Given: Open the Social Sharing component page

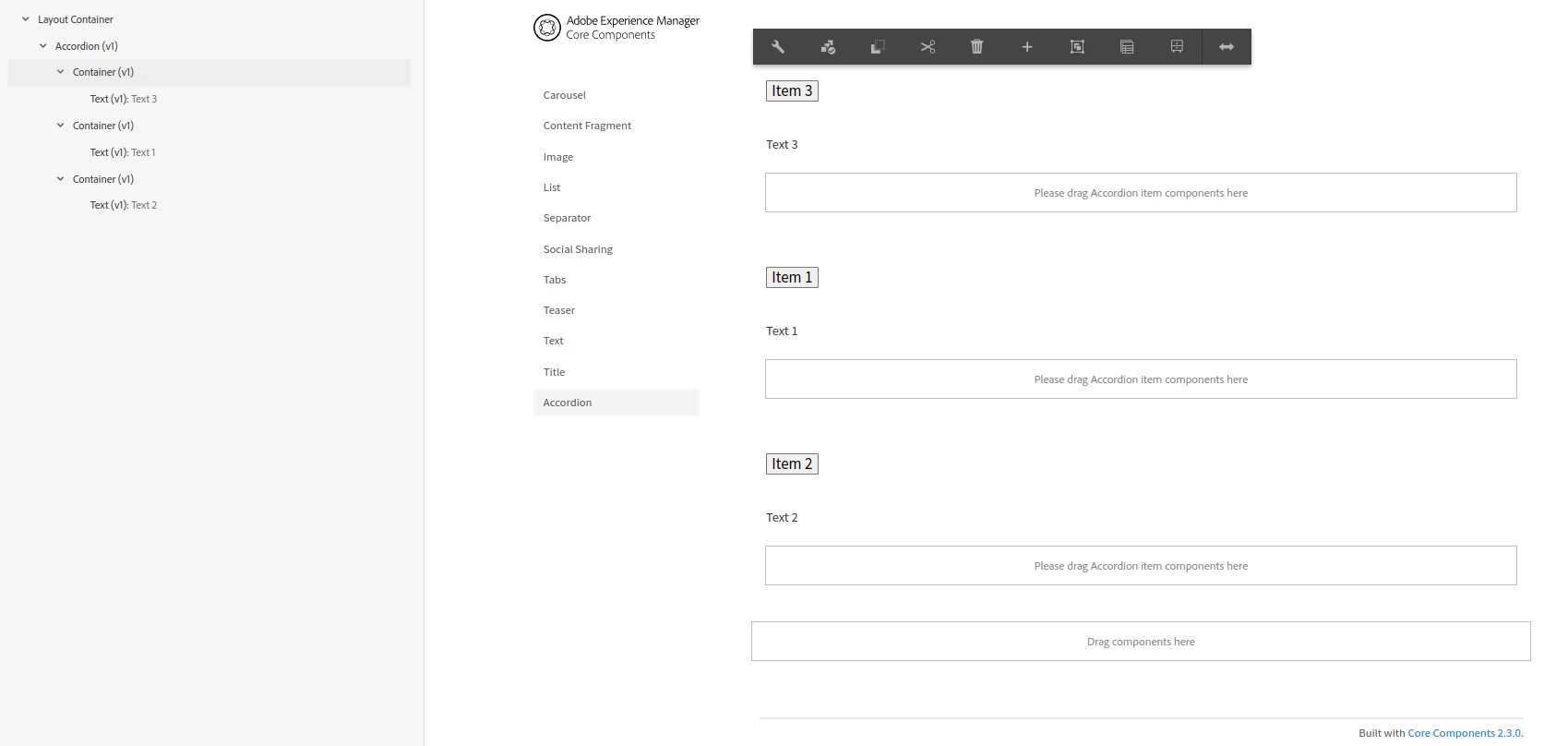Looking at the screenshot, I should 579,249.
